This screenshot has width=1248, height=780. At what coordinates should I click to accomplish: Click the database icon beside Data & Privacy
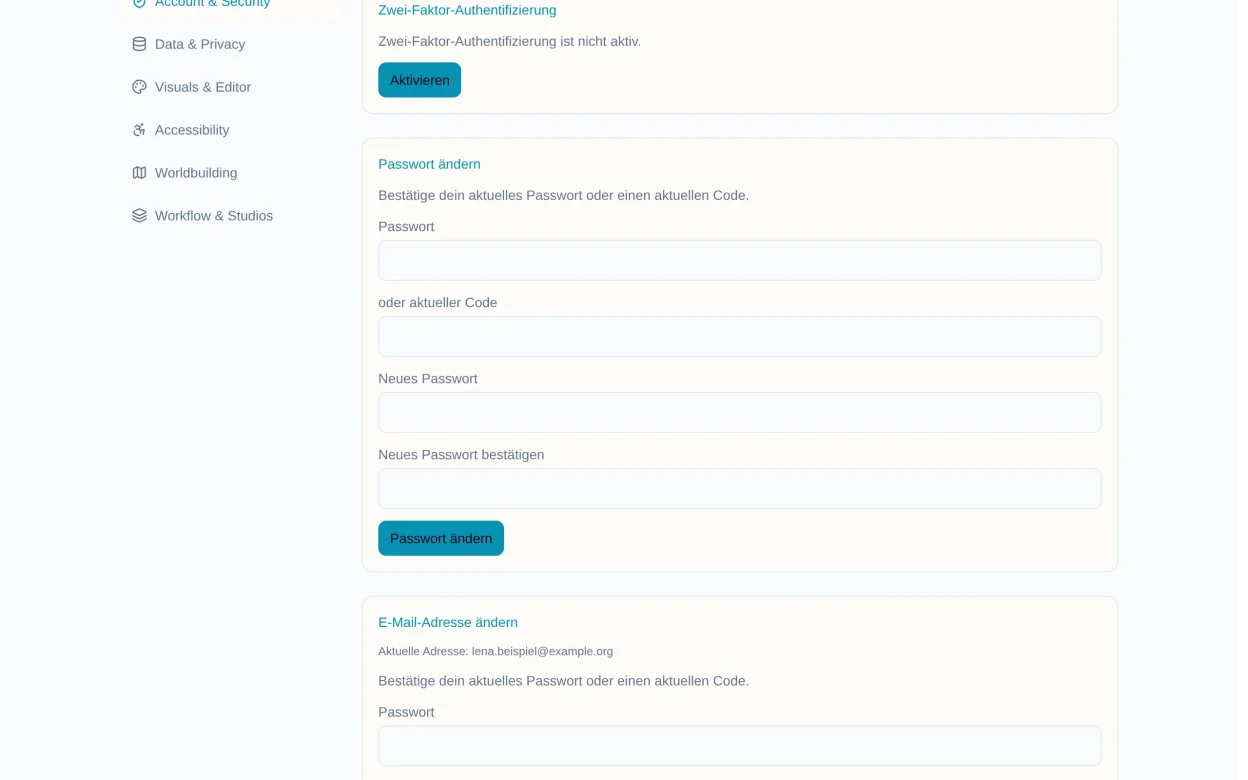(139, 44)
